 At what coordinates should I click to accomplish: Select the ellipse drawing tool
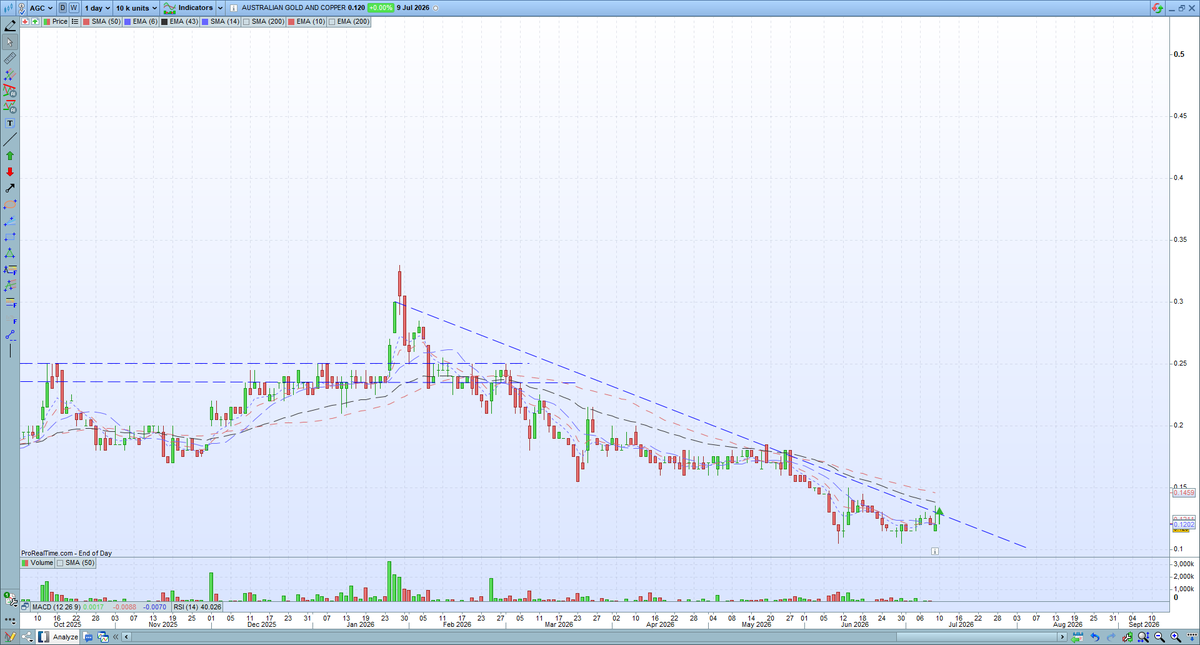(10, 204)
